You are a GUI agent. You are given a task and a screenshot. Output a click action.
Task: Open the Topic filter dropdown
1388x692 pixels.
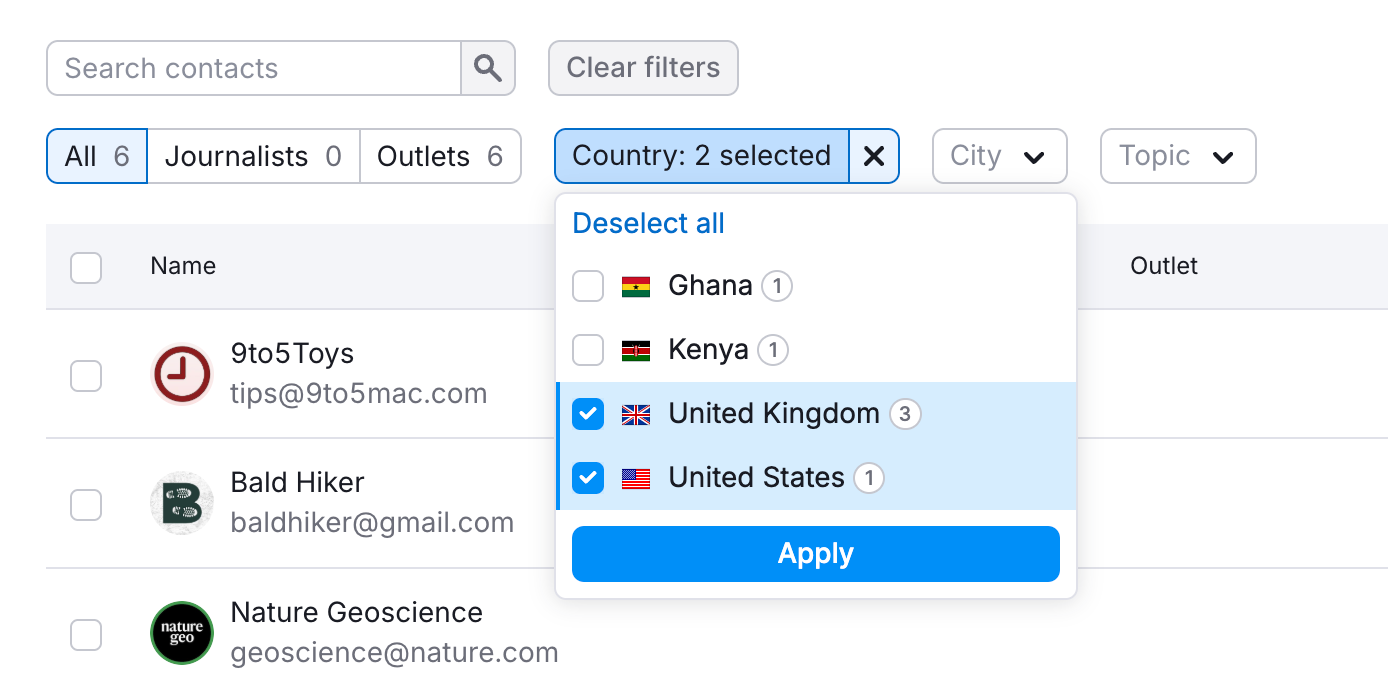(x=1177, y=156)
